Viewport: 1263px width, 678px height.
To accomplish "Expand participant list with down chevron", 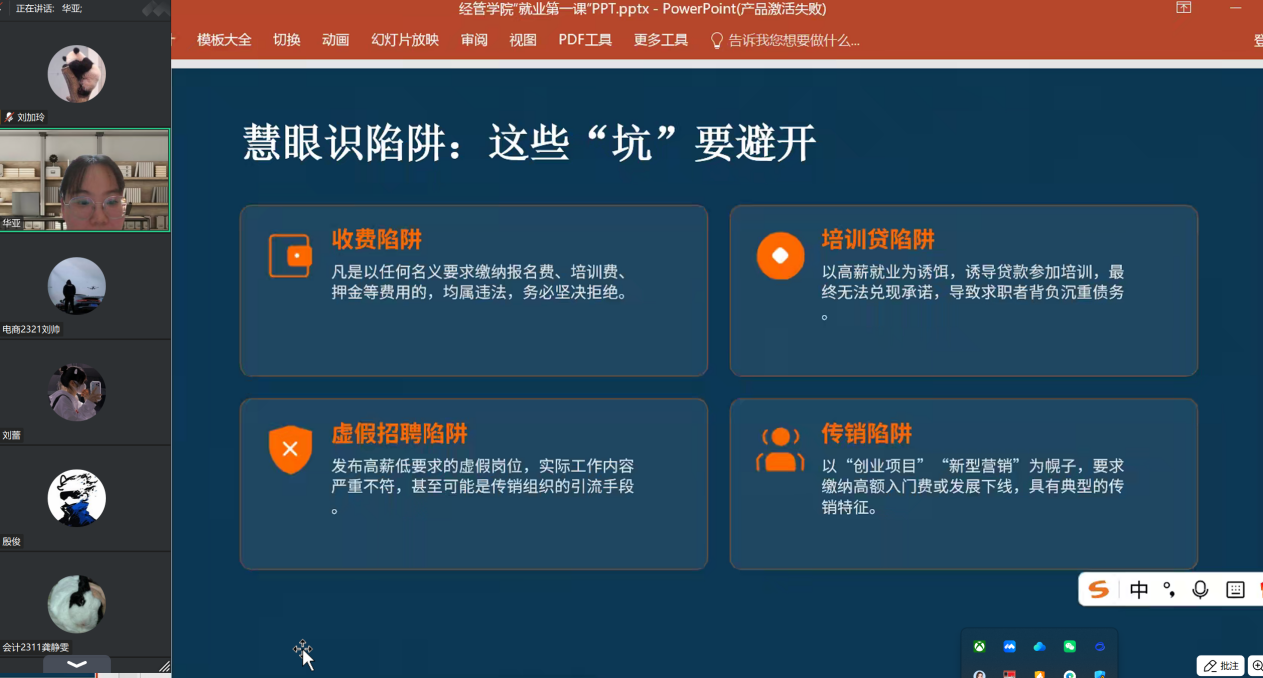I will (77, 664).
